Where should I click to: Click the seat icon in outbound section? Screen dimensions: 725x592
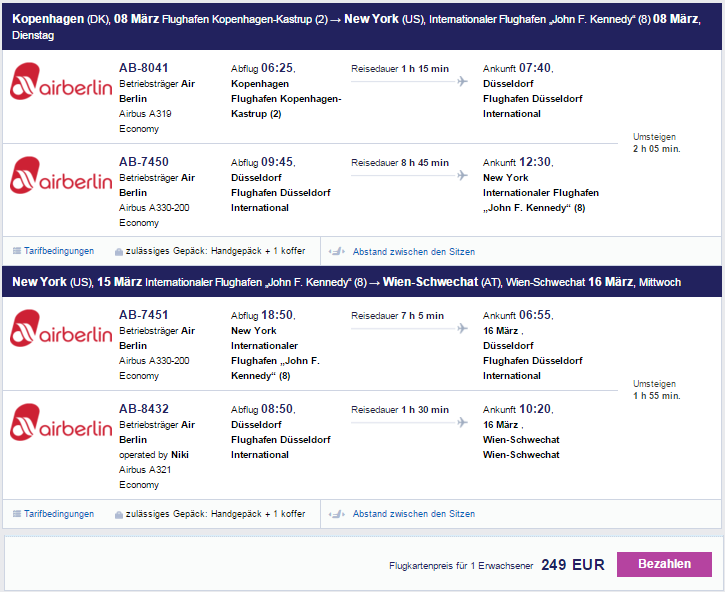tap(337, 252)
